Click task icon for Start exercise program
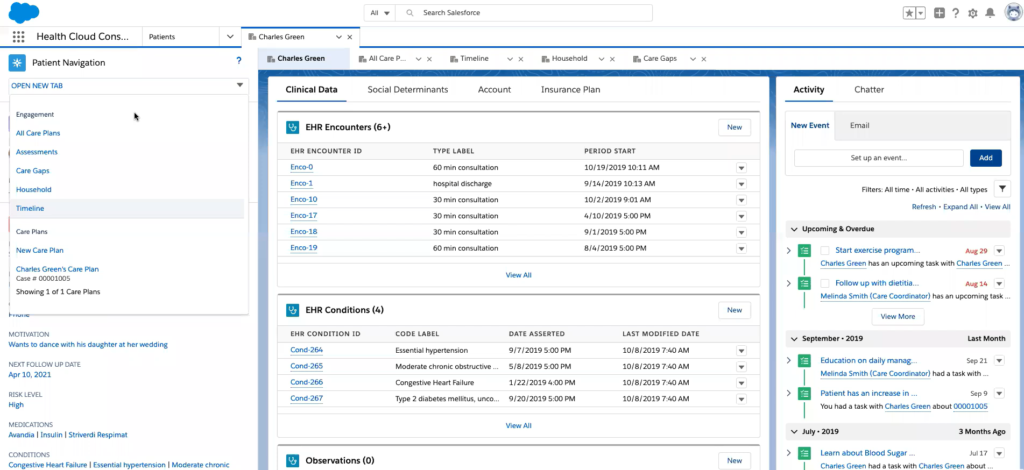 coord(805,251)
